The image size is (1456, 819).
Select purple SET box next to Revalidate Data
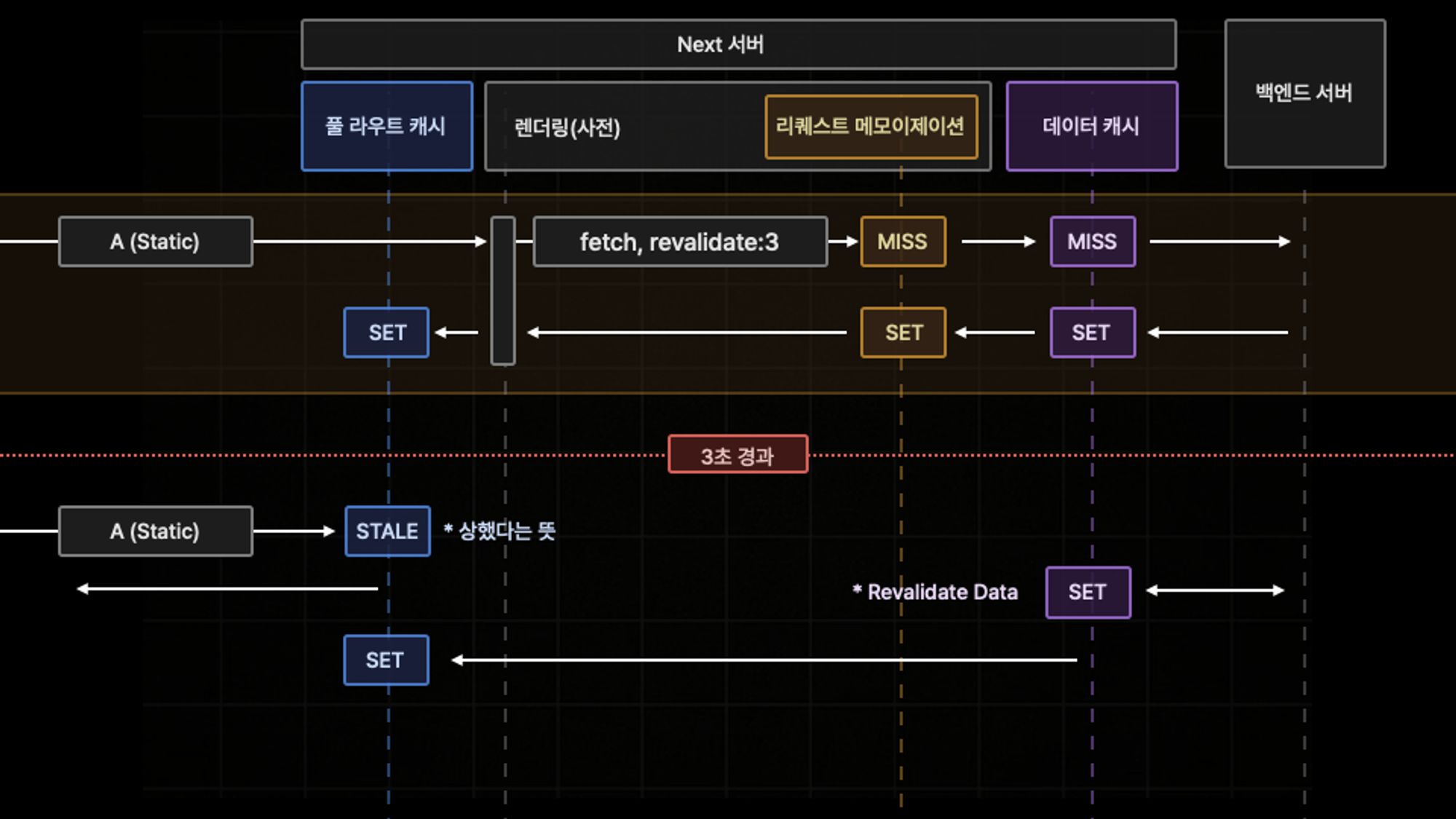pyautogui.click(x=1088, y=593)
